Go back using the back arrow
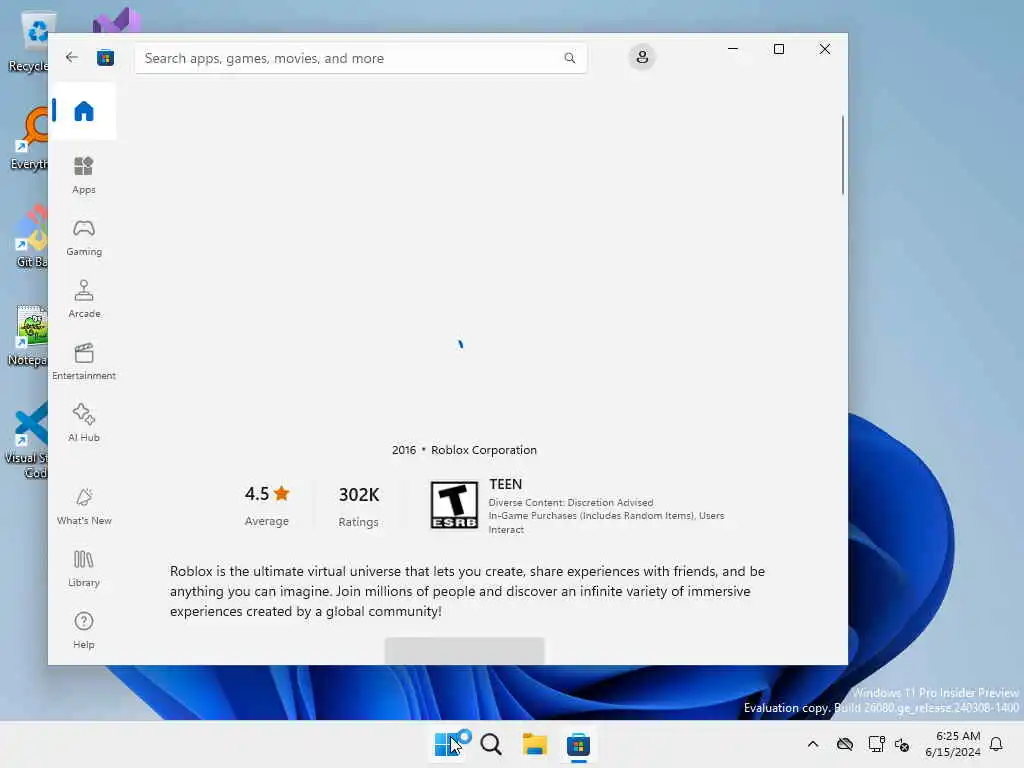 pos(72,57)
